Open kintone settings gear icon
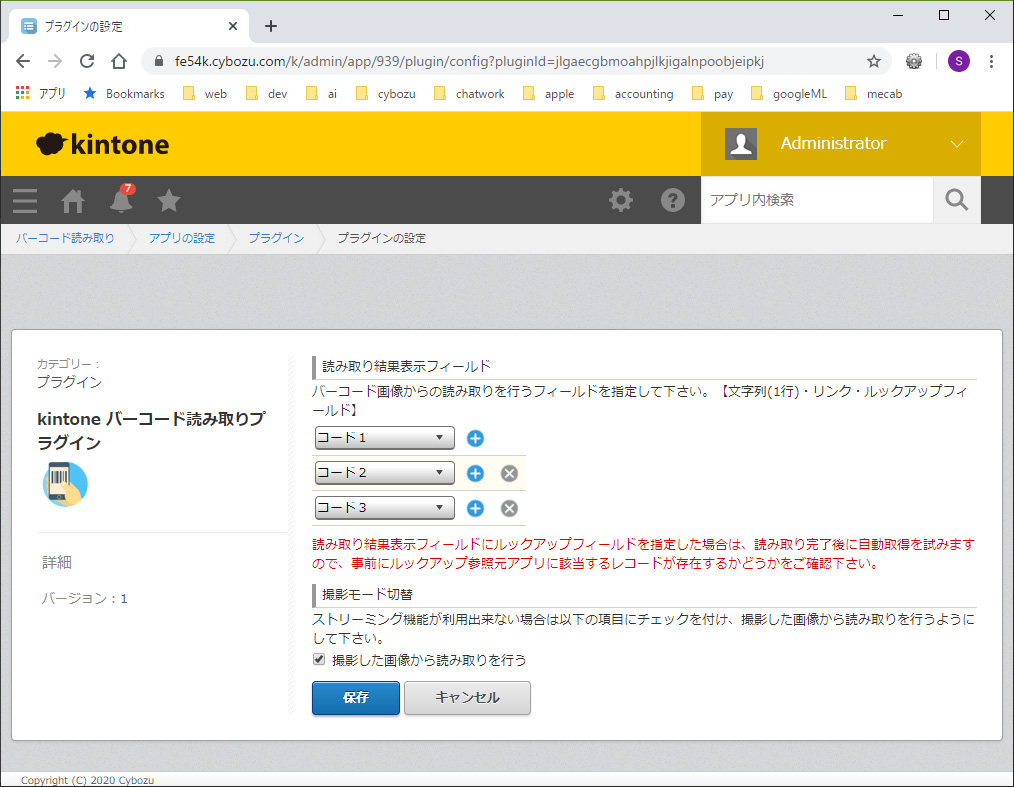The width and height of the screenshot is (1014, 787). click(x=621, y=200)
